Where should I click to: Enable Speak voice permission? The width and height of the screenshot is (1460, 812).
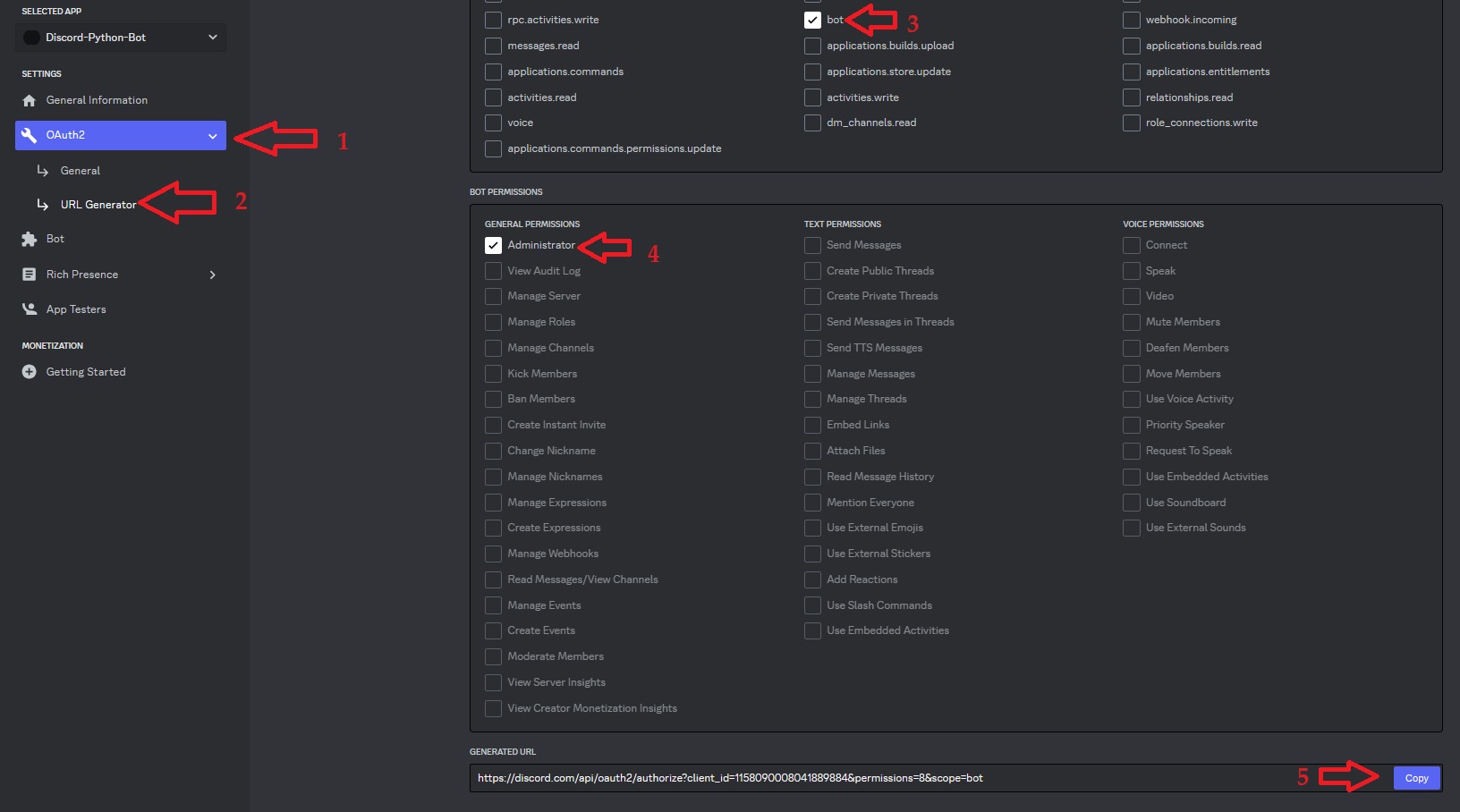pos(1132,271)
